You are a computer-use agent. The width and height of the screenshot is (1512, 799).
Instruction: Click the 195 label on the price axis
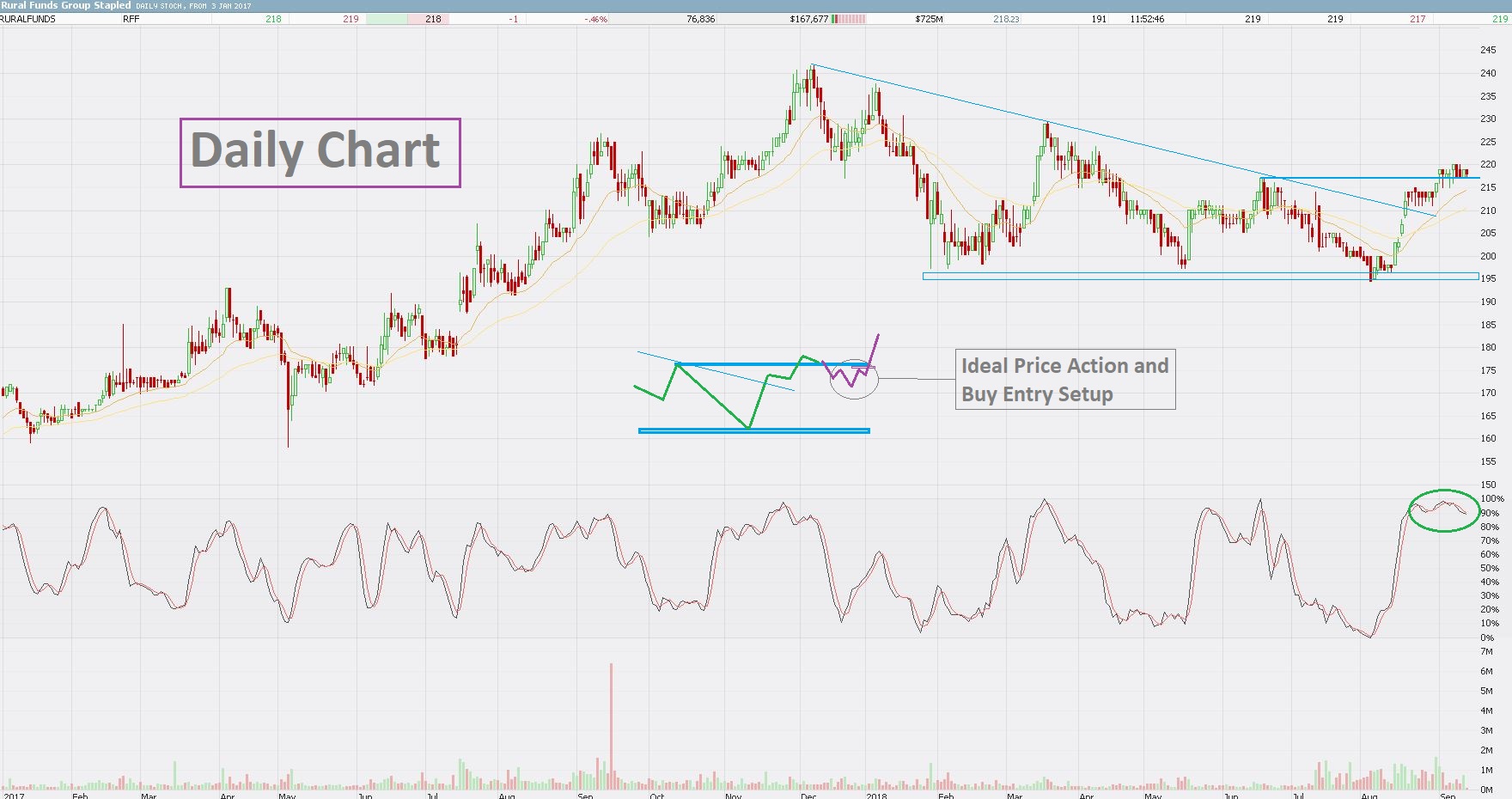pos(1488,278)
